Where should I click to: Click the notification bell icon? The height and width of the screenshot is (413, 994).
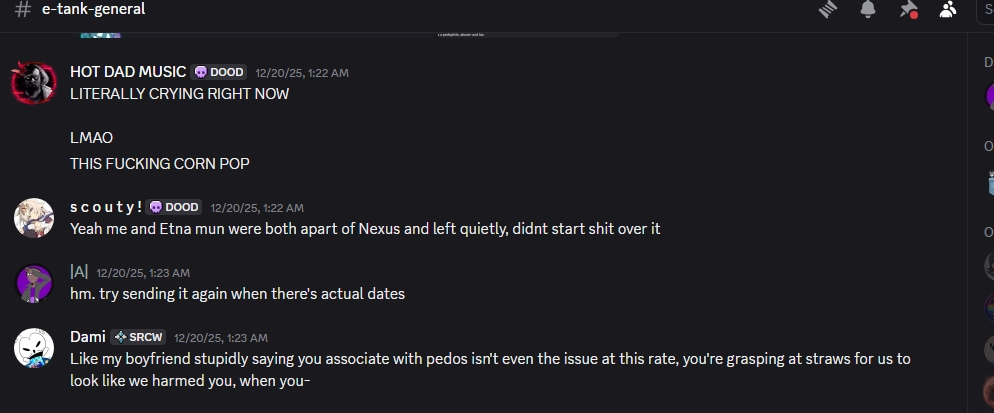(x=867, y=9)
